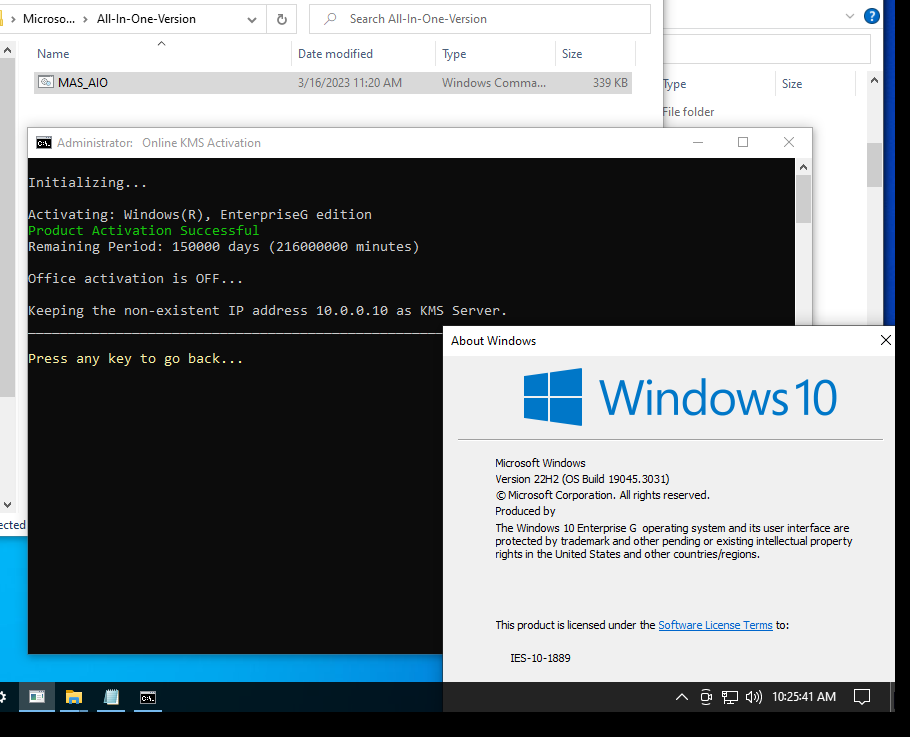
Task: Sort by Size column in front Explorer
Action: tap(572, 53)
